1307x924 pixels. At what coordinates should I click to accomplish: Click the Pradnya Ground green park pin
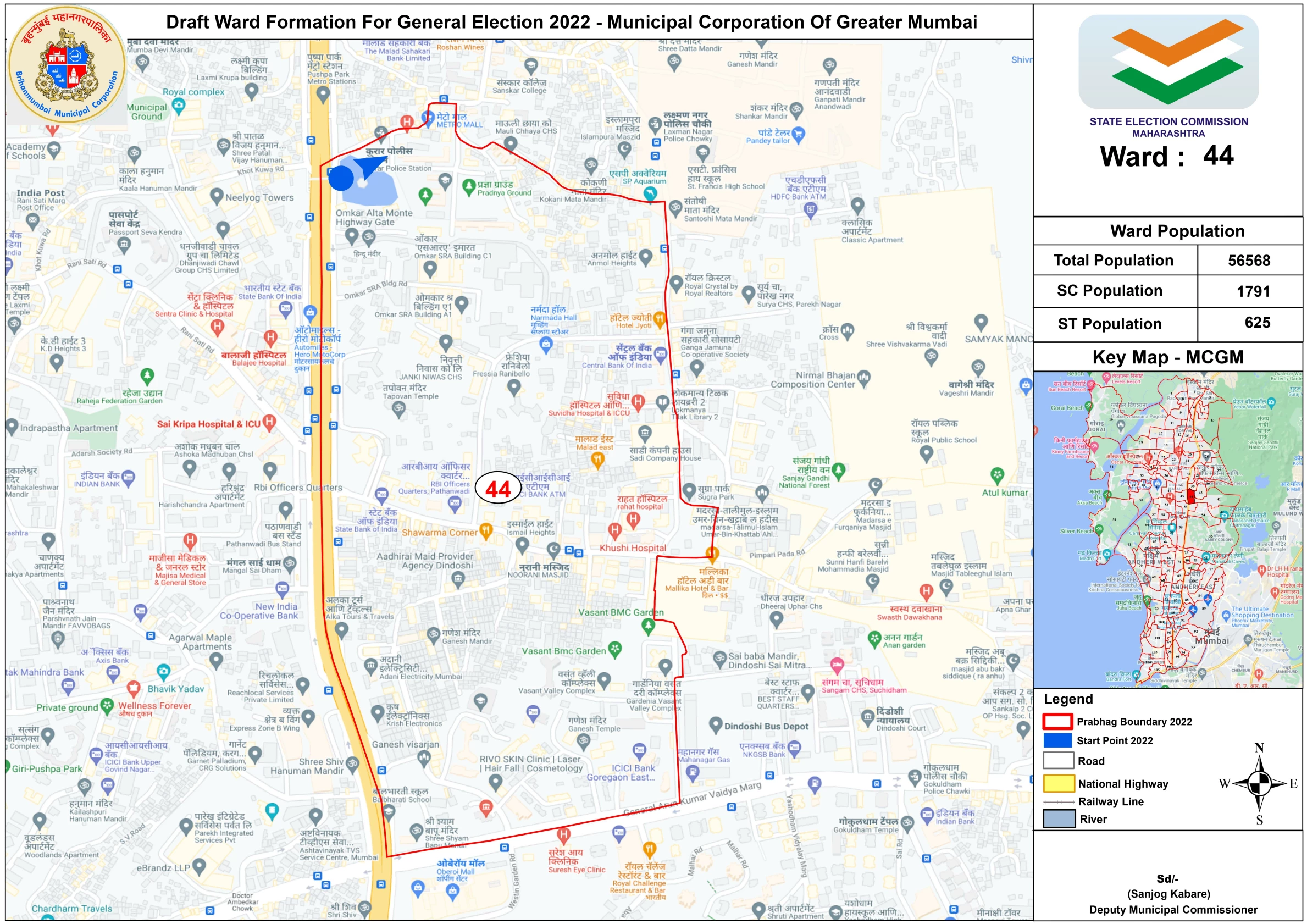pyautogui.click(x=468, y=186)
